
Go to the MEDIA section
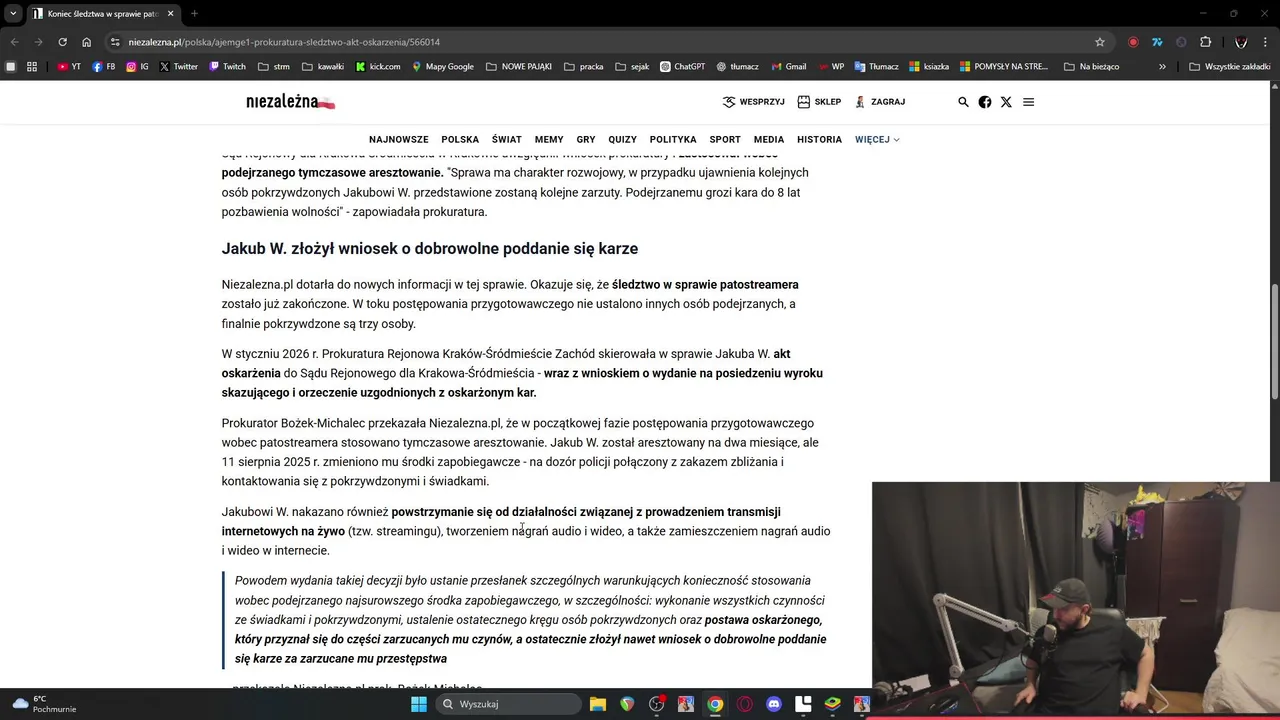[769, 139]
